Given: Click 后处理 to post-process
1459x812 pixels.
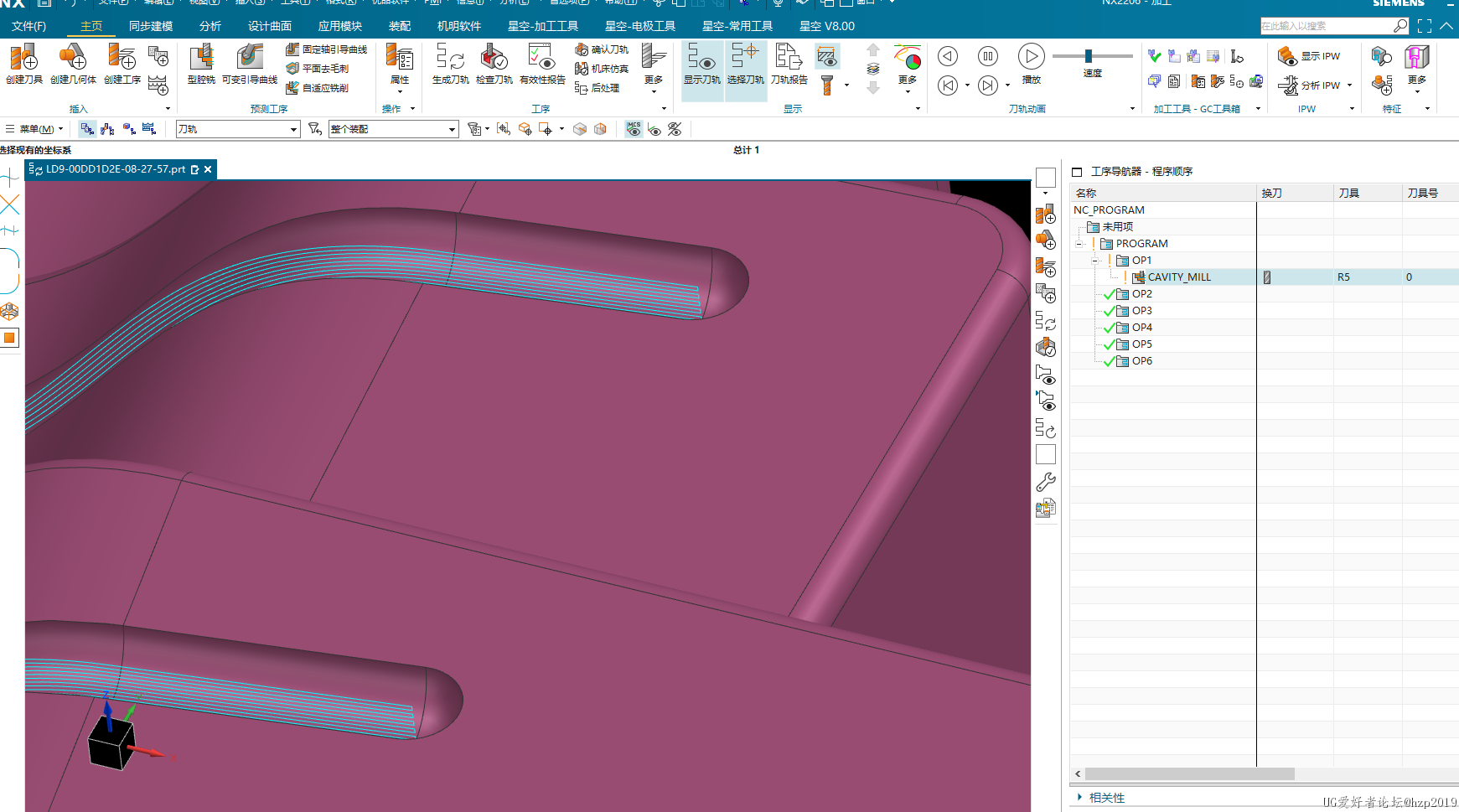Looking at the screenshot, I should point(597,88).
